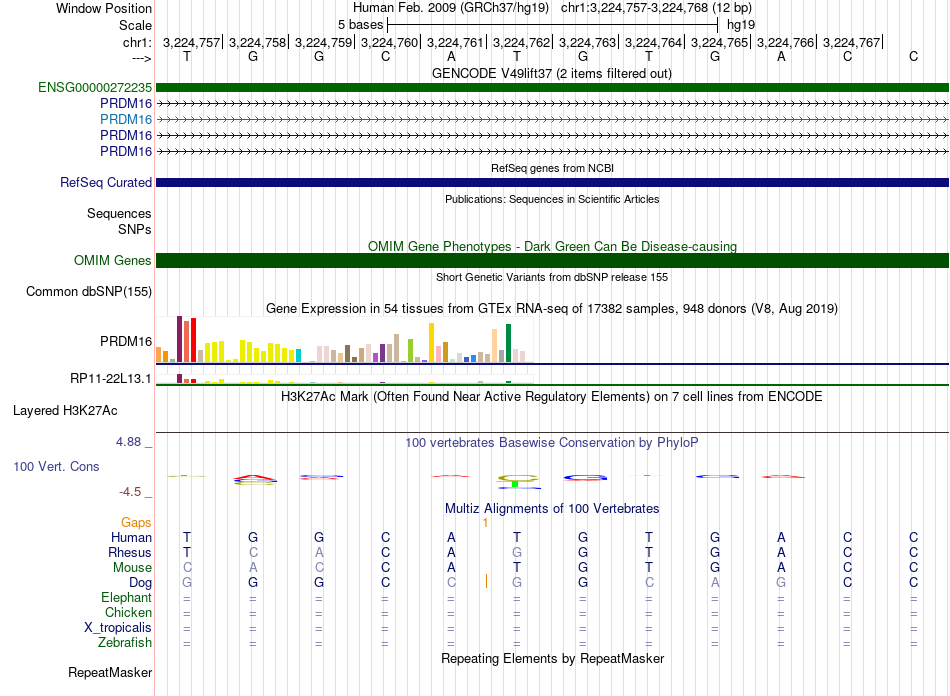This screenshot has width=950, height=696.
Task: Click the 5 bases scale label
Action: pos(360,25)
